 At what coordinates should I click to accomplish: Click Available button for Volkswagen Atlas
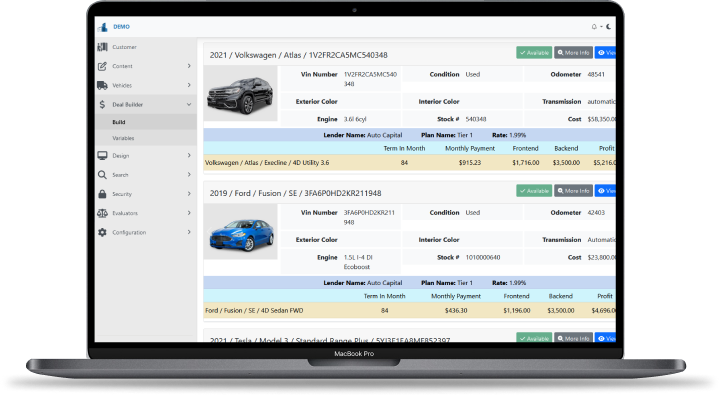pos(534,53)
